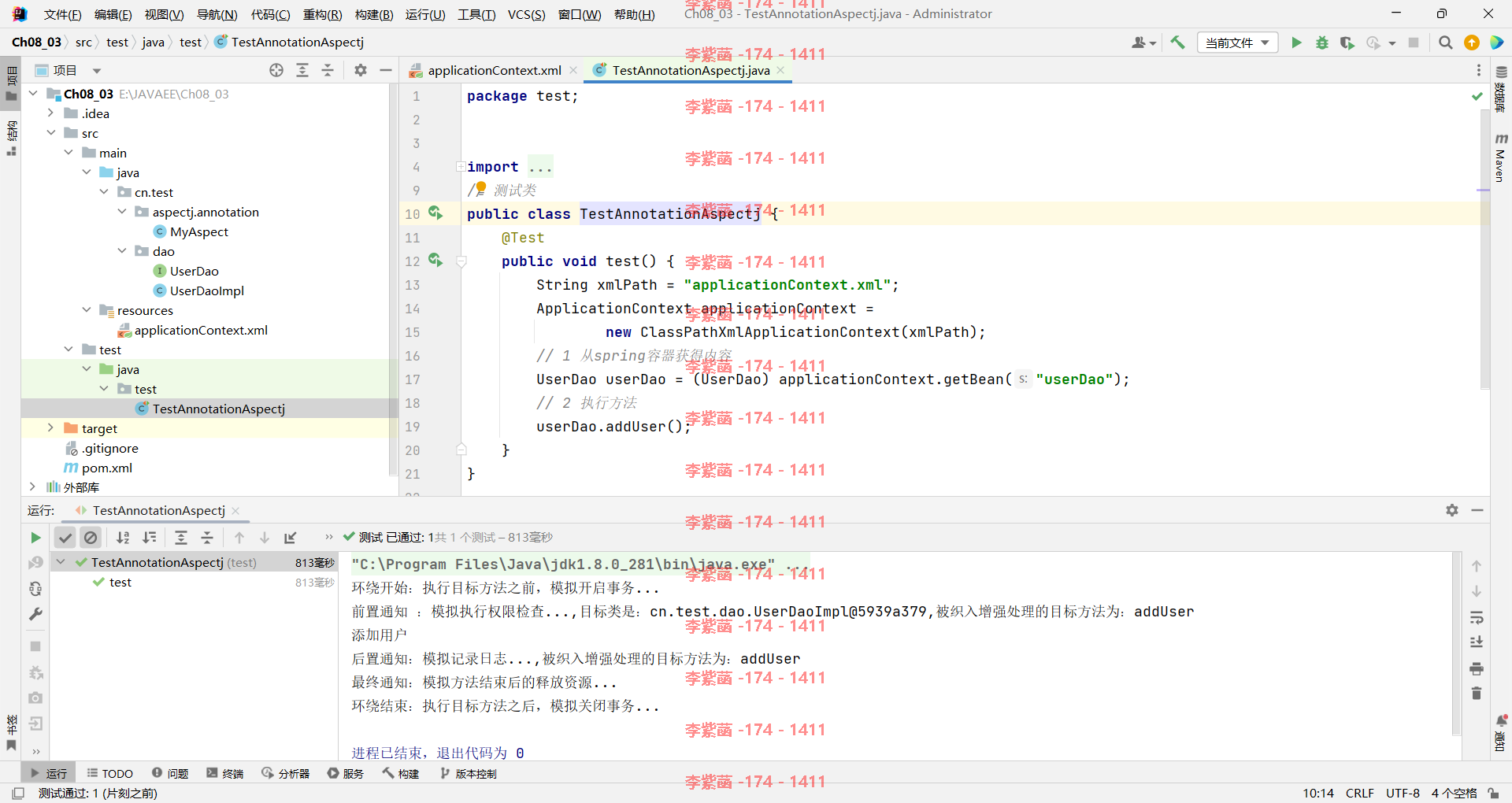The image size is (1512, 803).
Task: Click the project tree vertical scrollbar
Action: point(393,279)
